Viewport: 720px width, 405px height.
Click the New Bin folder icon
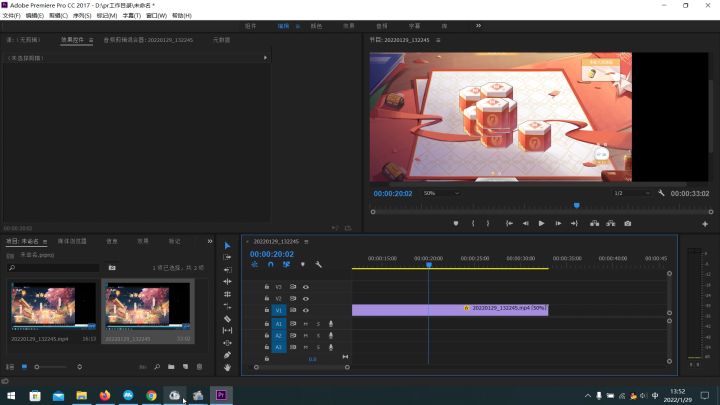(171, 367)
